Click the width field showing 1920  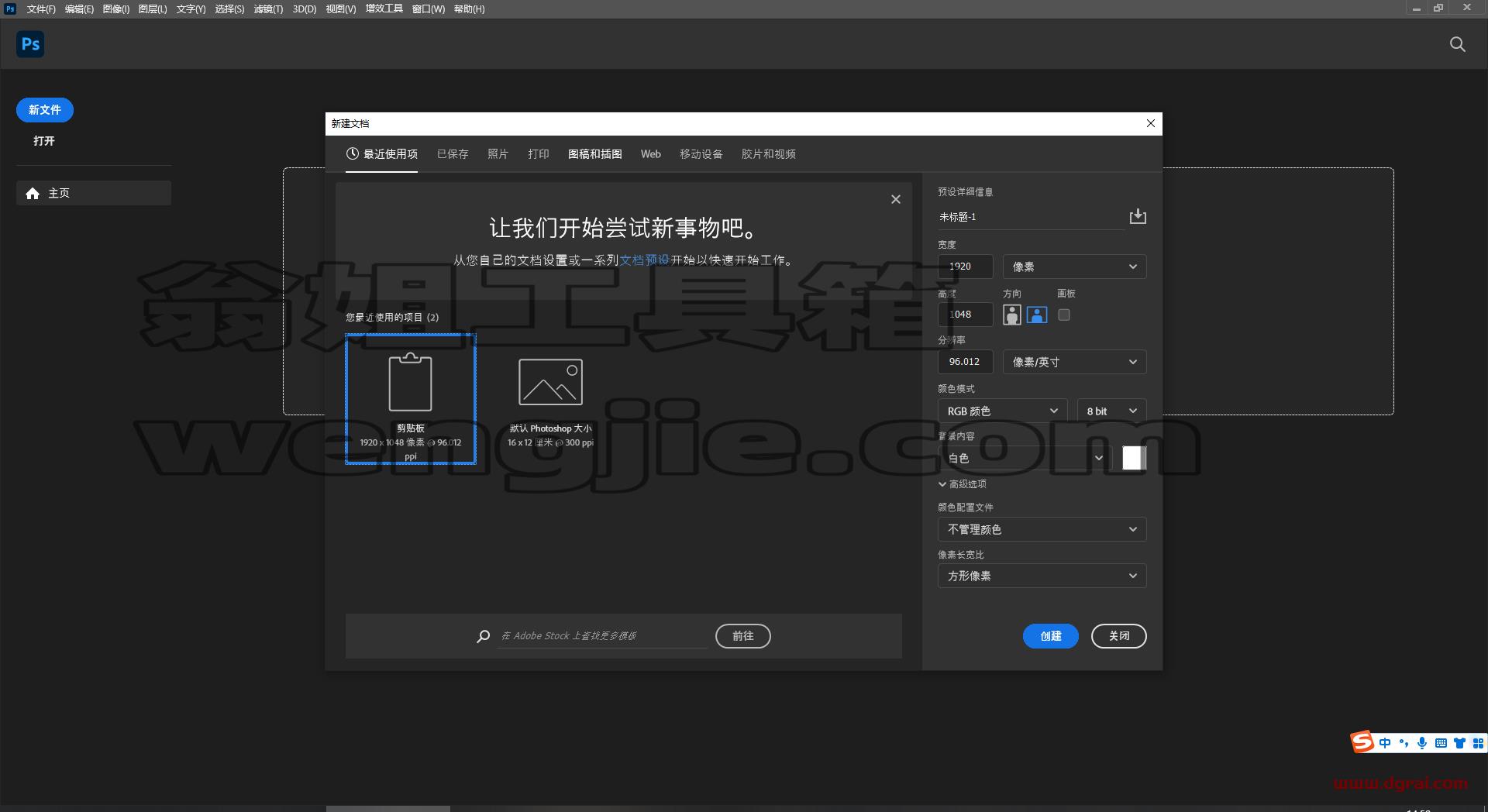tap(965, 267)
